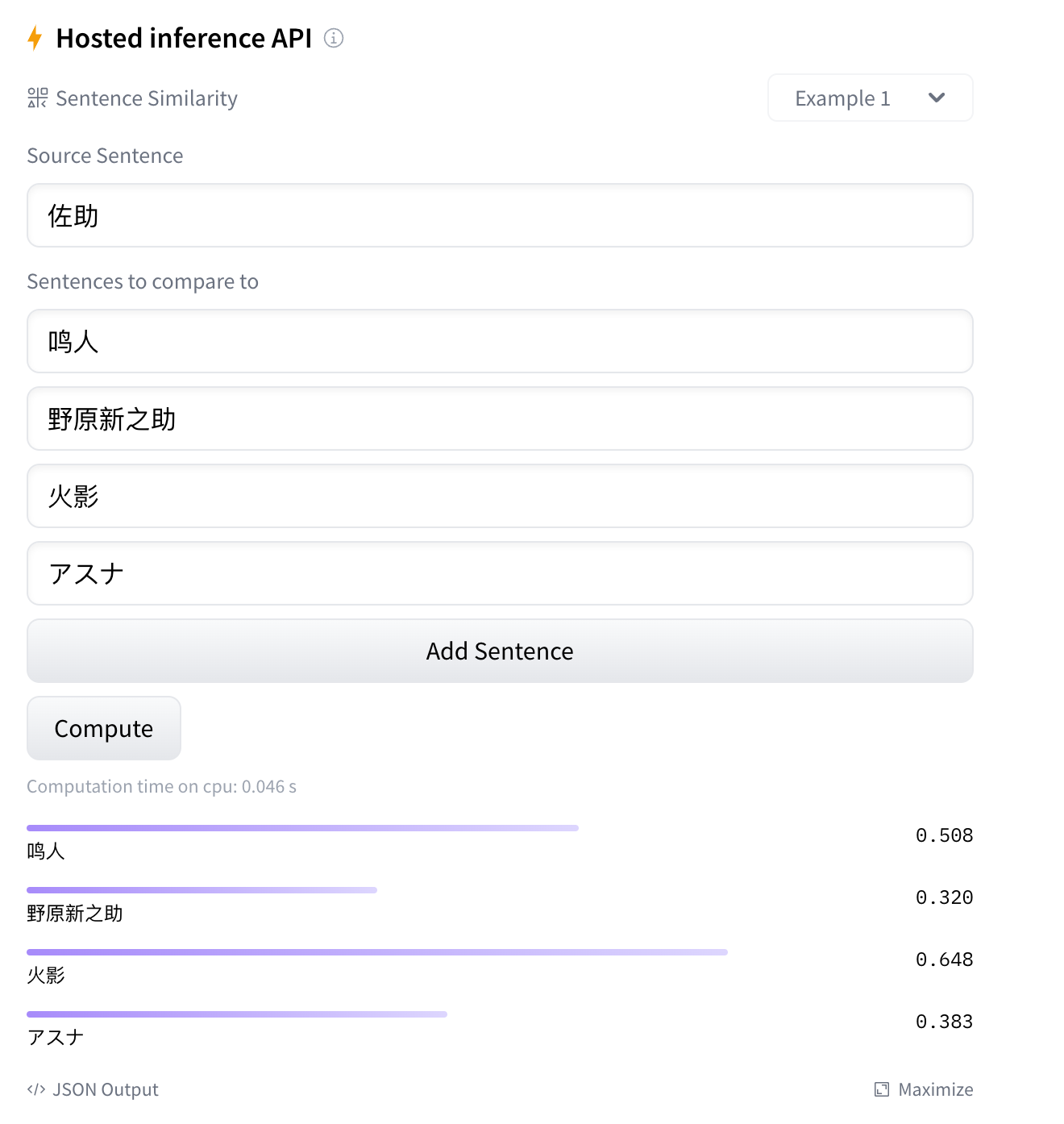
Task: Click the 野原新之助 result label
Action: (x=75, y=914)
